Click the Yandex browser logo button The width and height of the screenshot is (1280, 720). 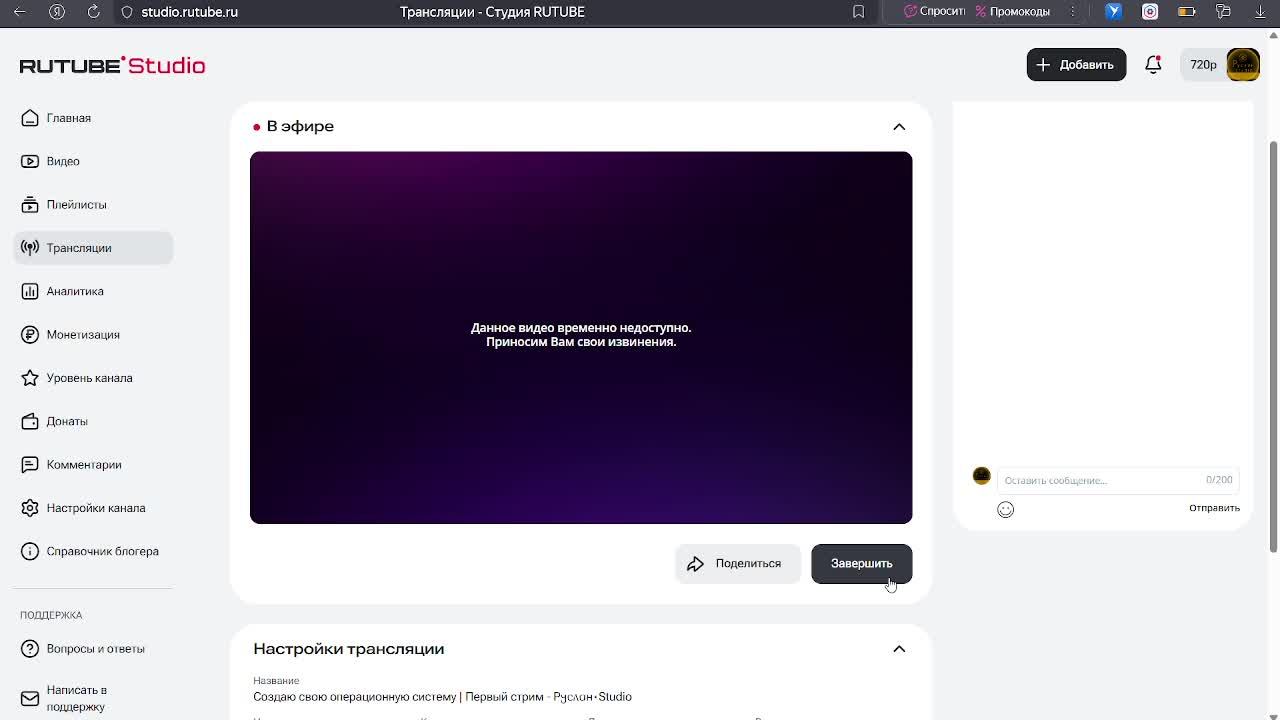click(x=57, y=12)
